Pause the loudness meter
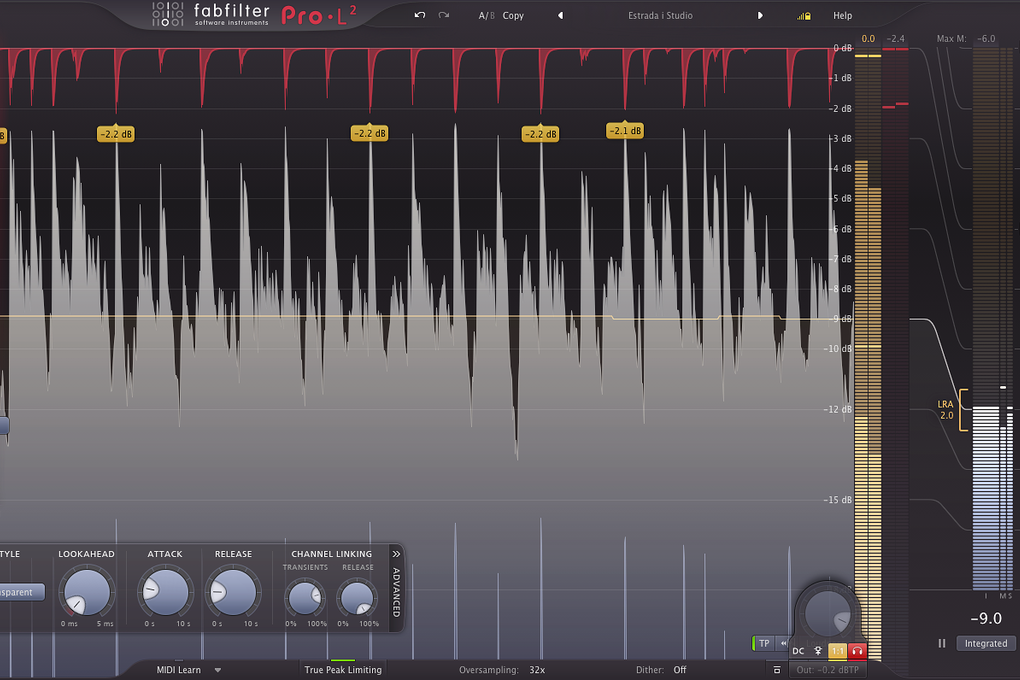 [x=941, y=643]
